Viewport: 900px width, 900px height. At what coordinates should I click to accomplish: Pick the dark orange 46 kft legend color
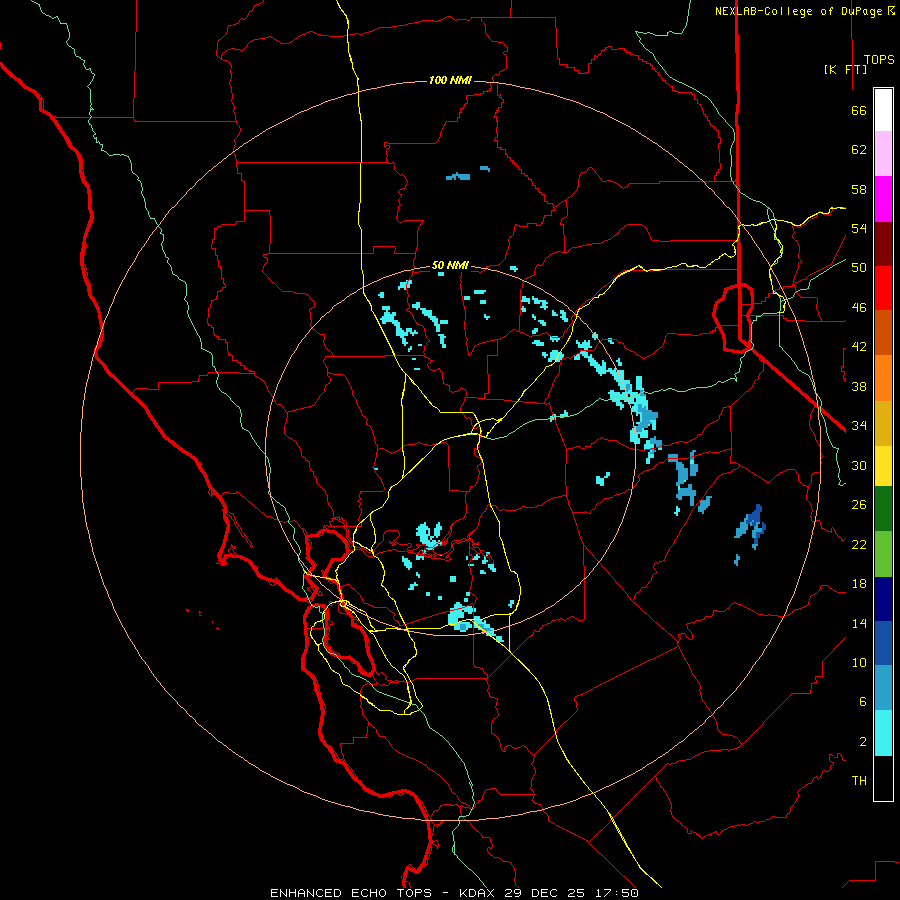(883, 333)
